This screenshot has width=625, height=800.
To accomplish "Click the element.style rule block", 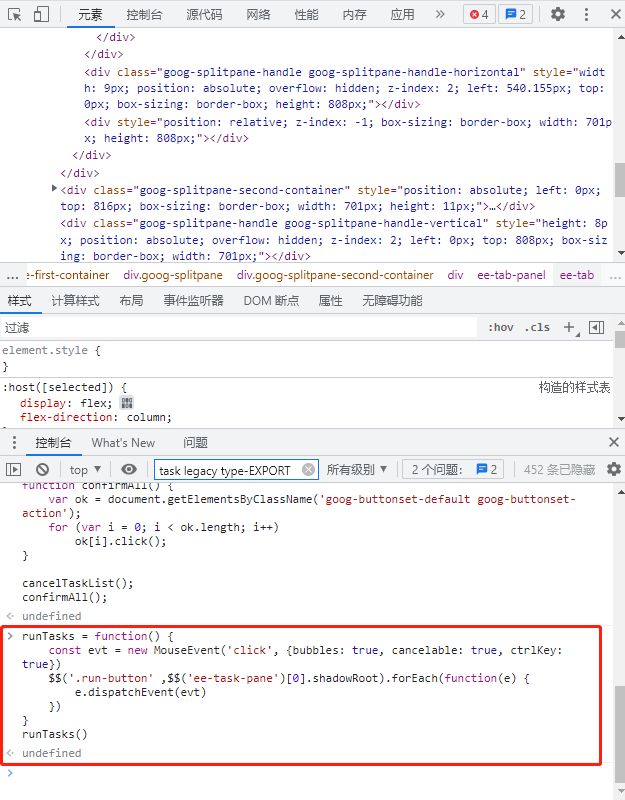I will click(306, 358).
